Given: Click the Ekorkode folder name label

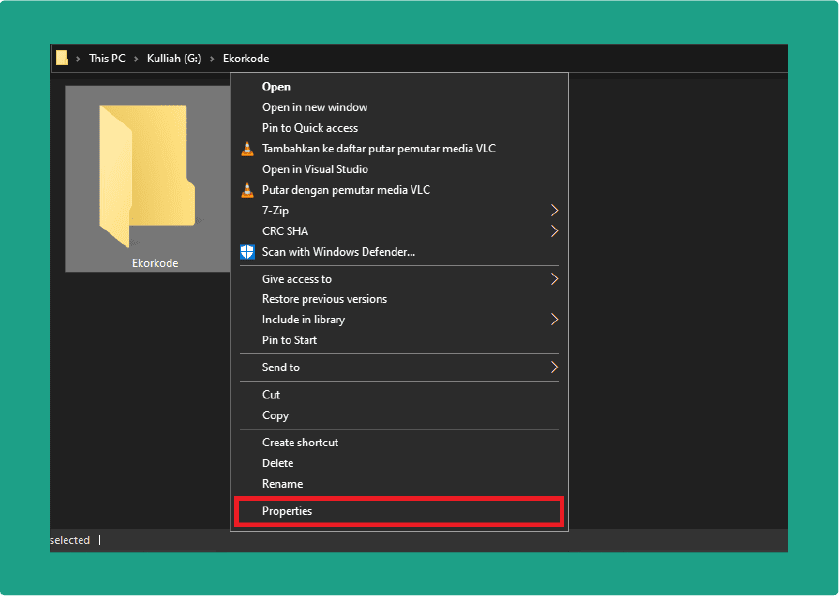Looking at the screenshot, I should pyautogui.click(x=155, y=263).
